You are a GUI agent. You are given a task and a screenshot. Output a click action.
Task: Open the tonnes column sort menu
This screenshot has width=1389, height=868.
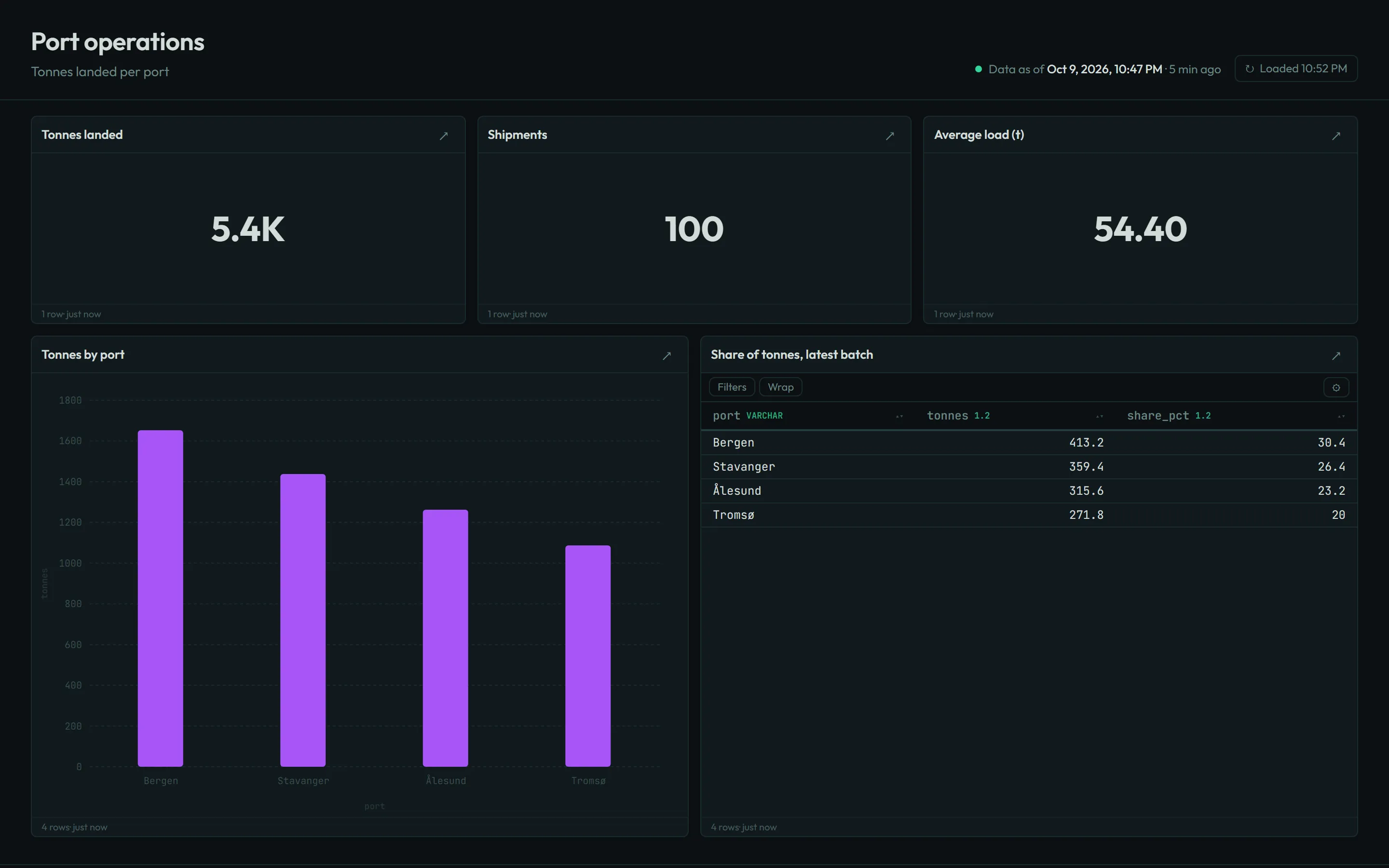(x=1099, y=416)
